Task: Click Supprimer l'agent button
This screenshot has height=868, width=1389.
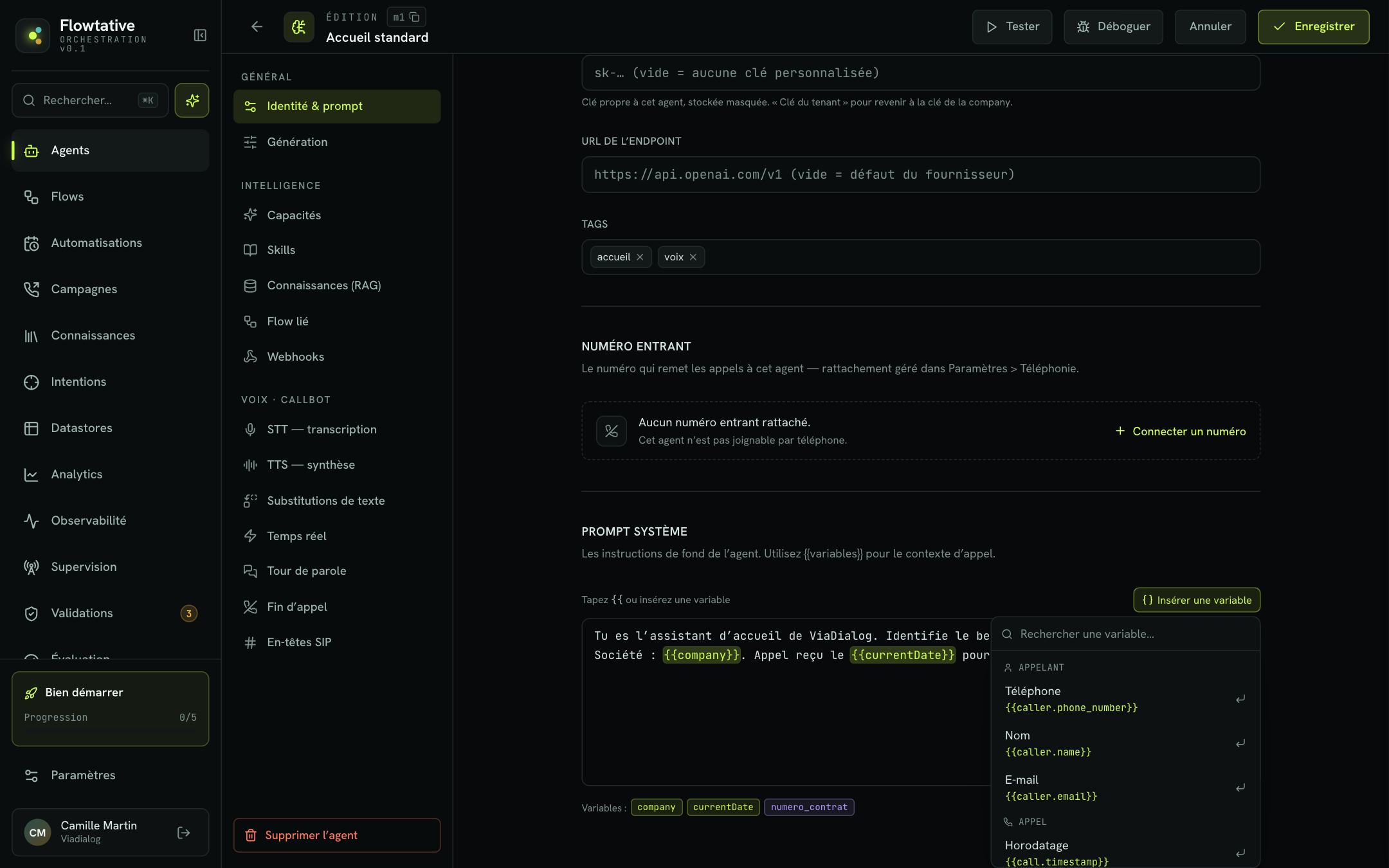Action: point(337,835)
